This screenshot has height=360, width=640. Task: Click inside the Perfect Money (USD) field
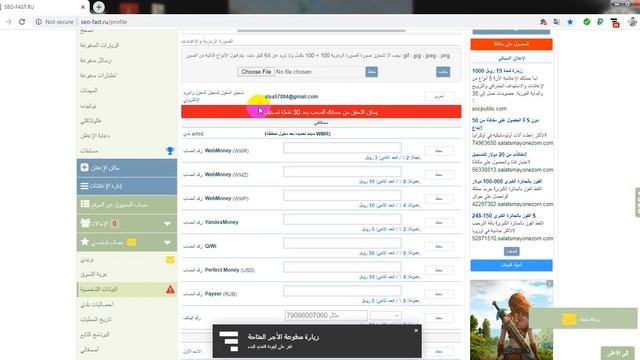coord(342,267)
